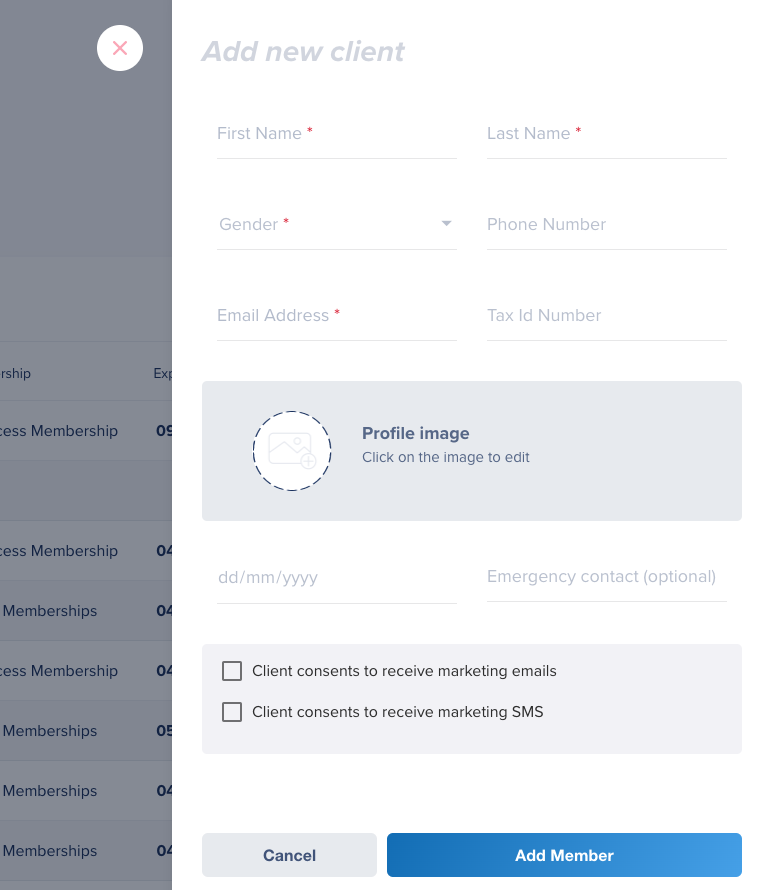Viewport: 762px width, 890px height.
Task: Click 'Client consents to receive marketing emails' label
Action: pyautogui.click(x=404, y=671)
